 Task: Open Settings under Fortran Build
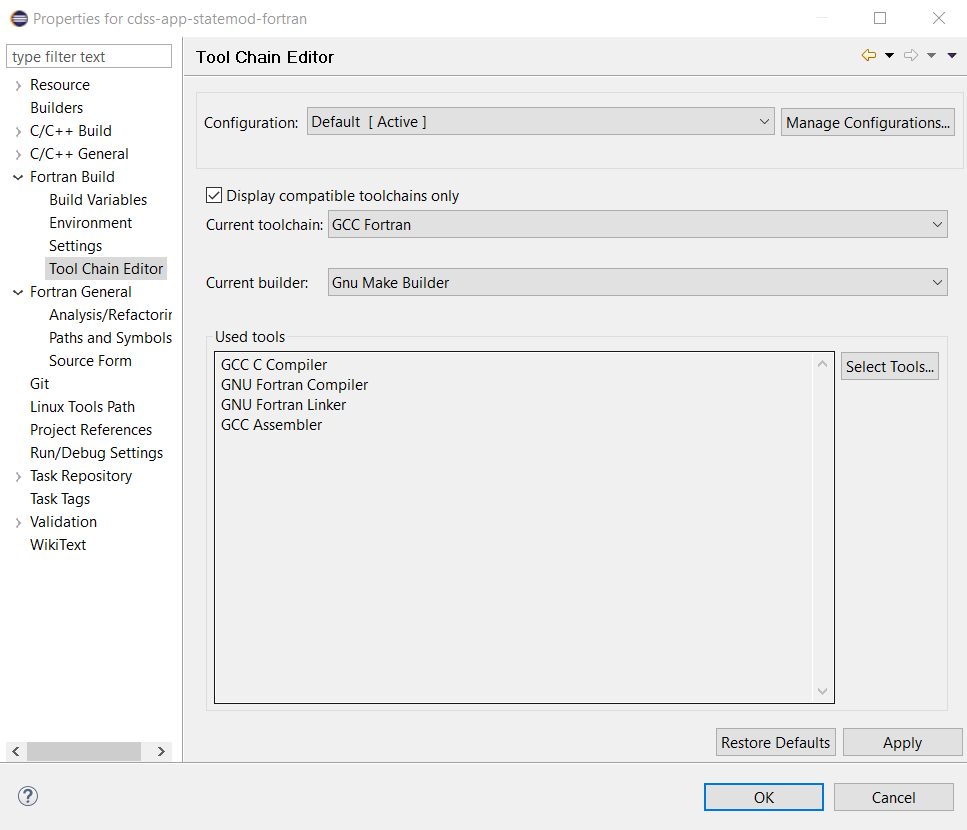click(x=75, y=246)
